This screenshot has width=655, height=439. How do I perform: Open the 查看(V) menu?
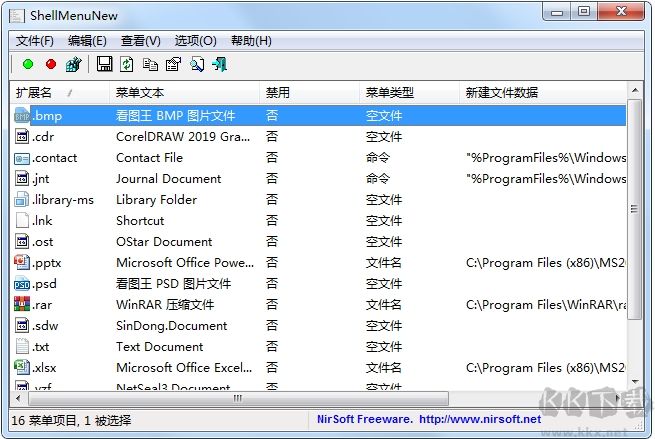(140, 41)
